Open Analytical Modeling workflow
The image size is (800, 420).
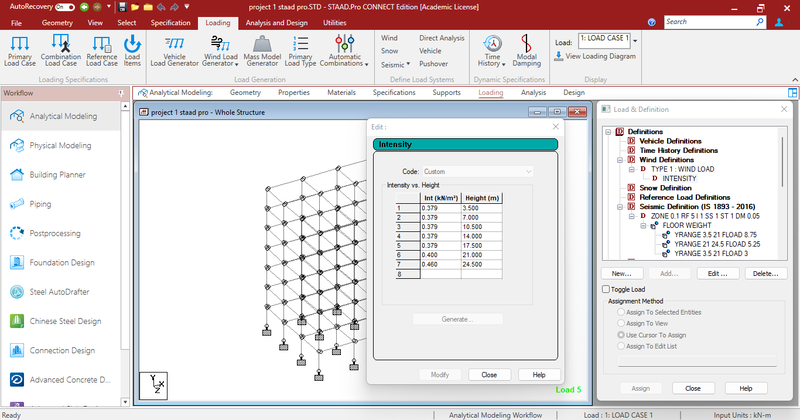pyautogui.click(x=60, y=116)
